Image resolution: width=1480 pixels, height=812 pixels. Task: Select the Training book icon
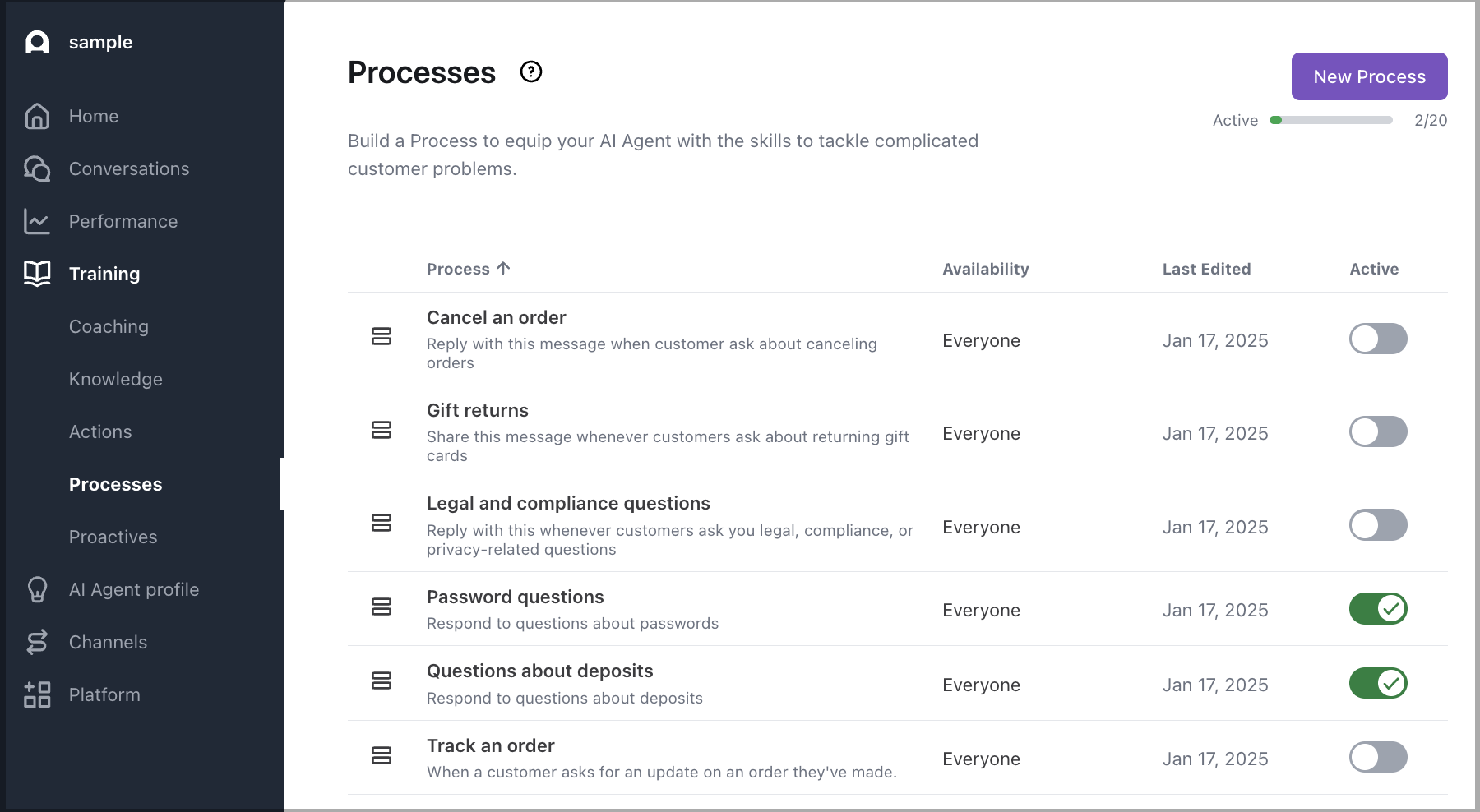tap(36, 274)
